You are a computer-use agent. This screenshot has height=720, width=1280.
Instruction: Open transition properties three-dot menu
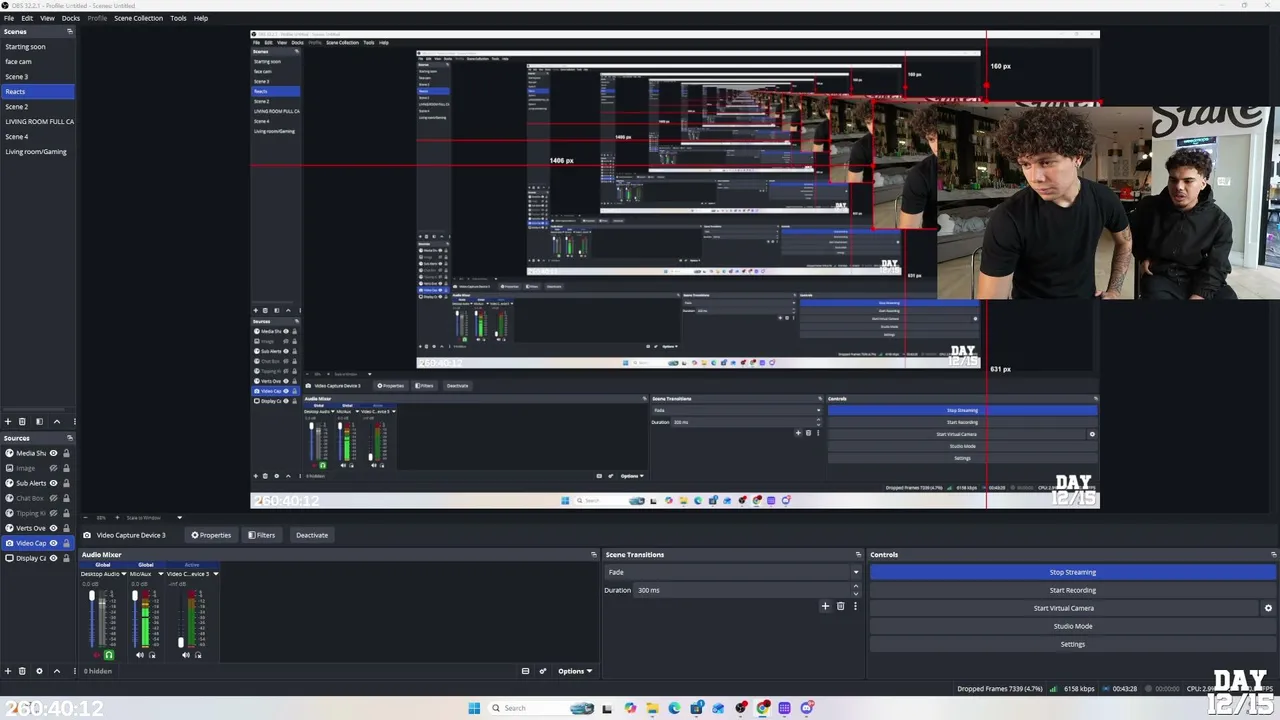click(855, 606)
